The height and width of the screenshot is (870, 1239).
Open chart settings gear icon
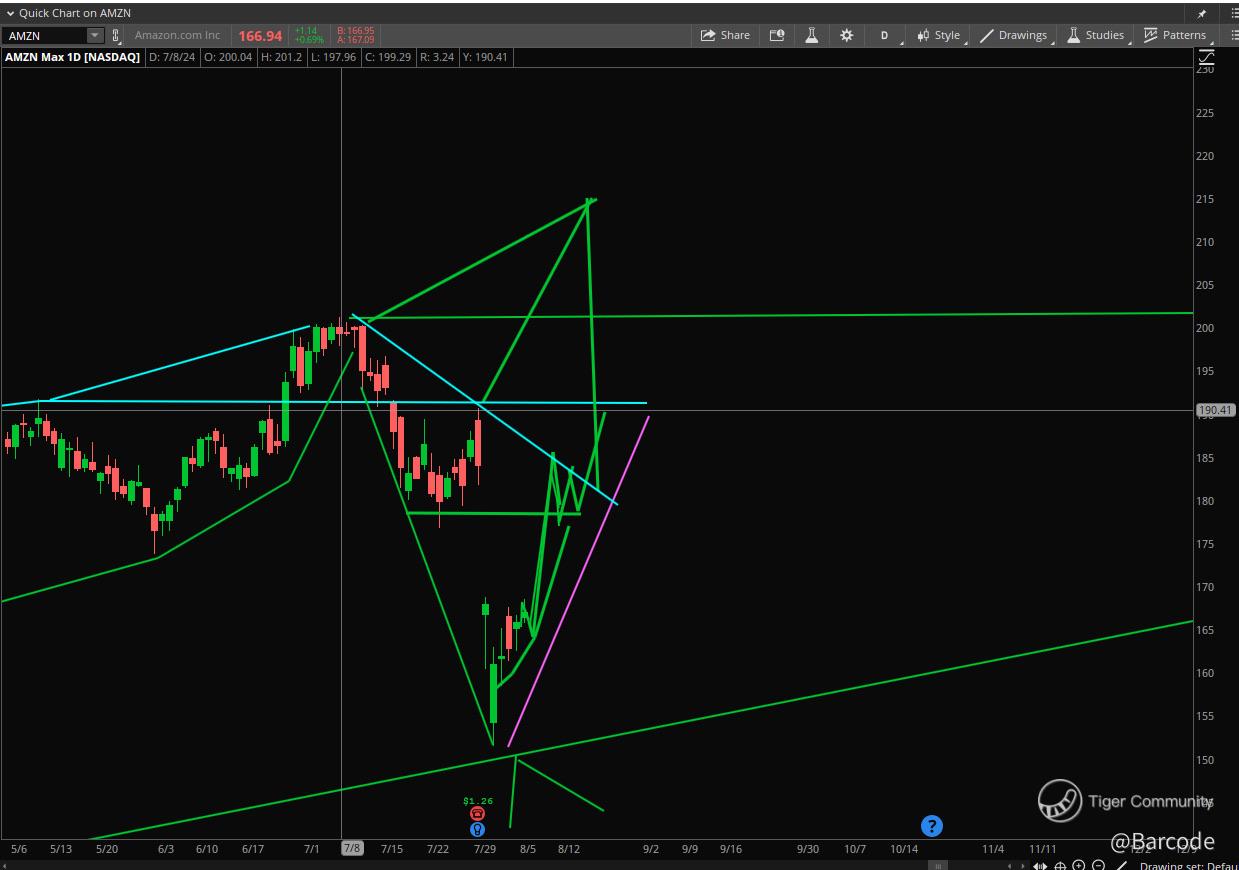point(846,35)
